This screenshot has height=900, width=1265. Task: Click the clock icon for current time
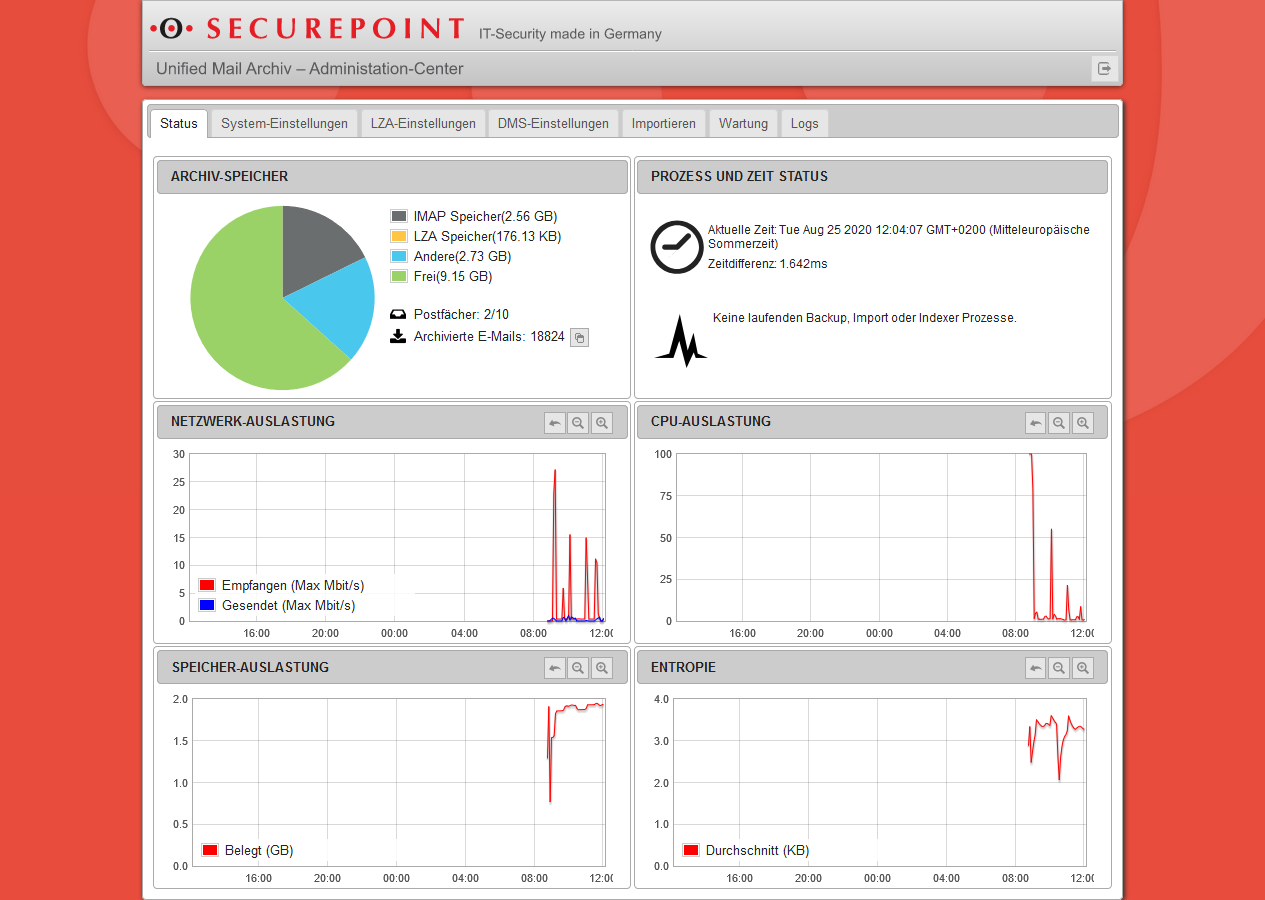pyautogui.click(x=677, y=247)
